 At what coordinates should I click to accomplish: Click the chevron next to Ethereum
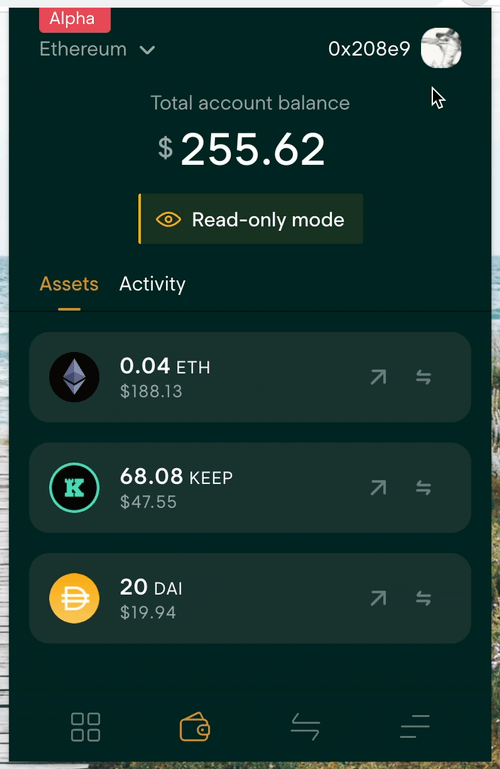tap(147, 50)
